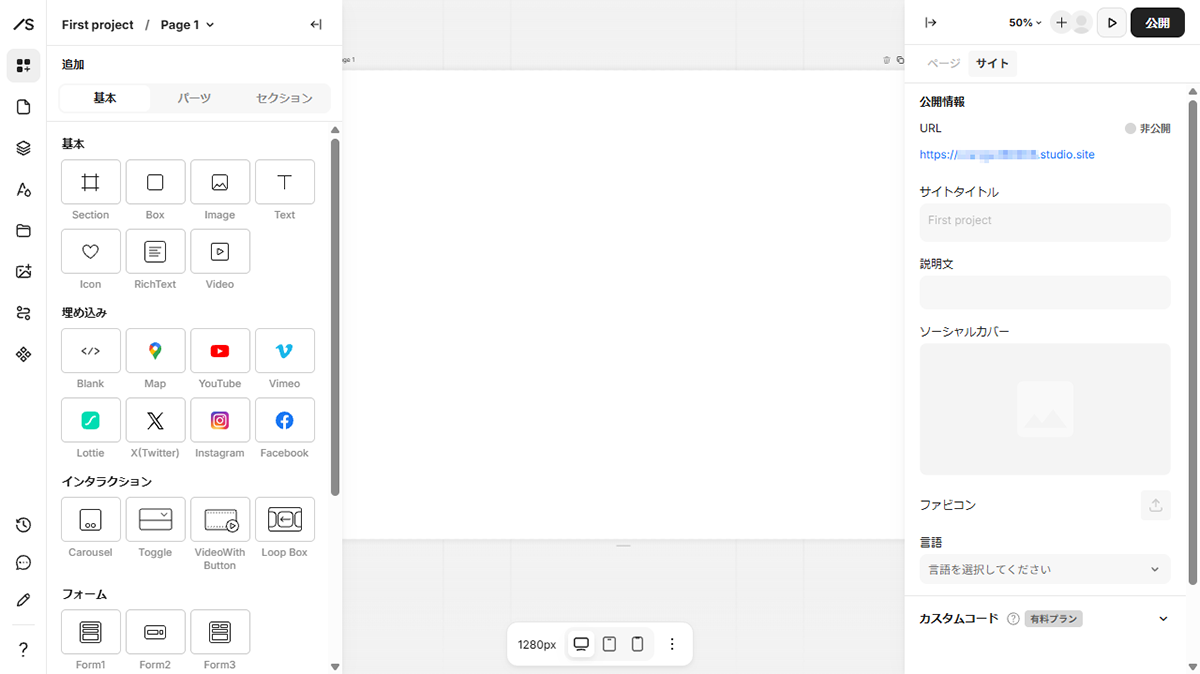Open the 50% zoom level dropdown
The width and height of the screenshot is (1200, 674).
click(1025, 23)
